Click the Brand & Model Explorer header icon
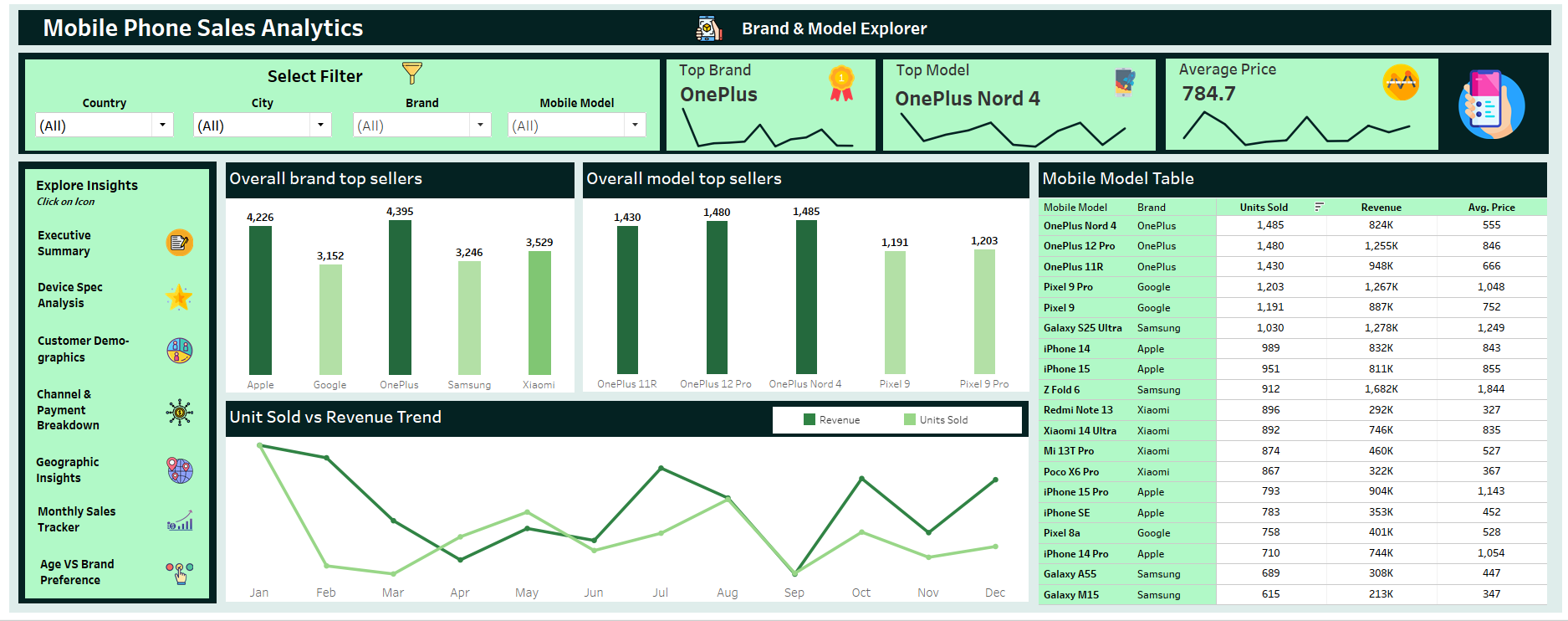The image size is (1568, 621). tap(709, 28)
